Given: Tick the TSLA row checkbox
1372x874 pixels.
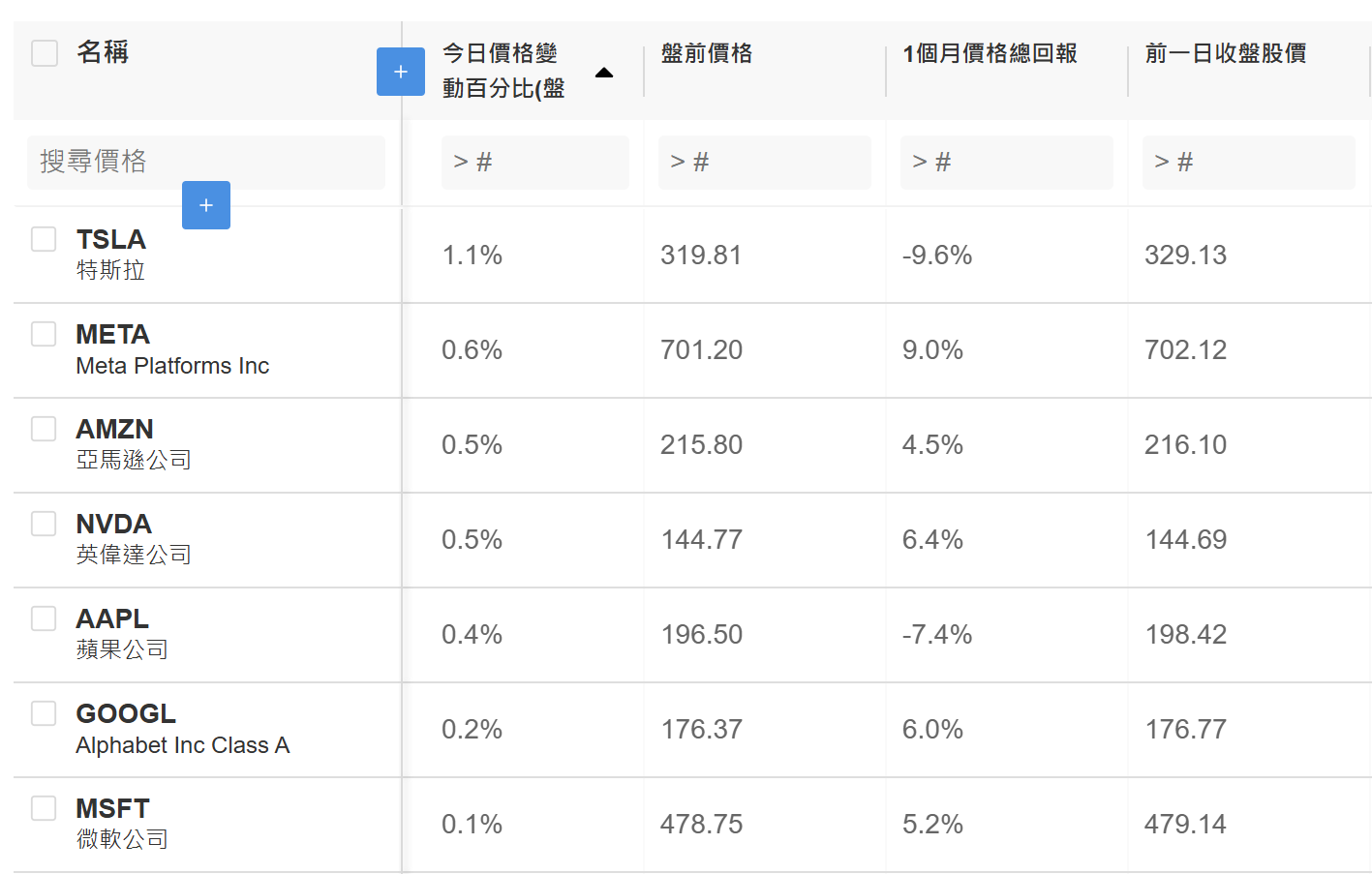Looking at the screenshot, I should click(44, 239).
